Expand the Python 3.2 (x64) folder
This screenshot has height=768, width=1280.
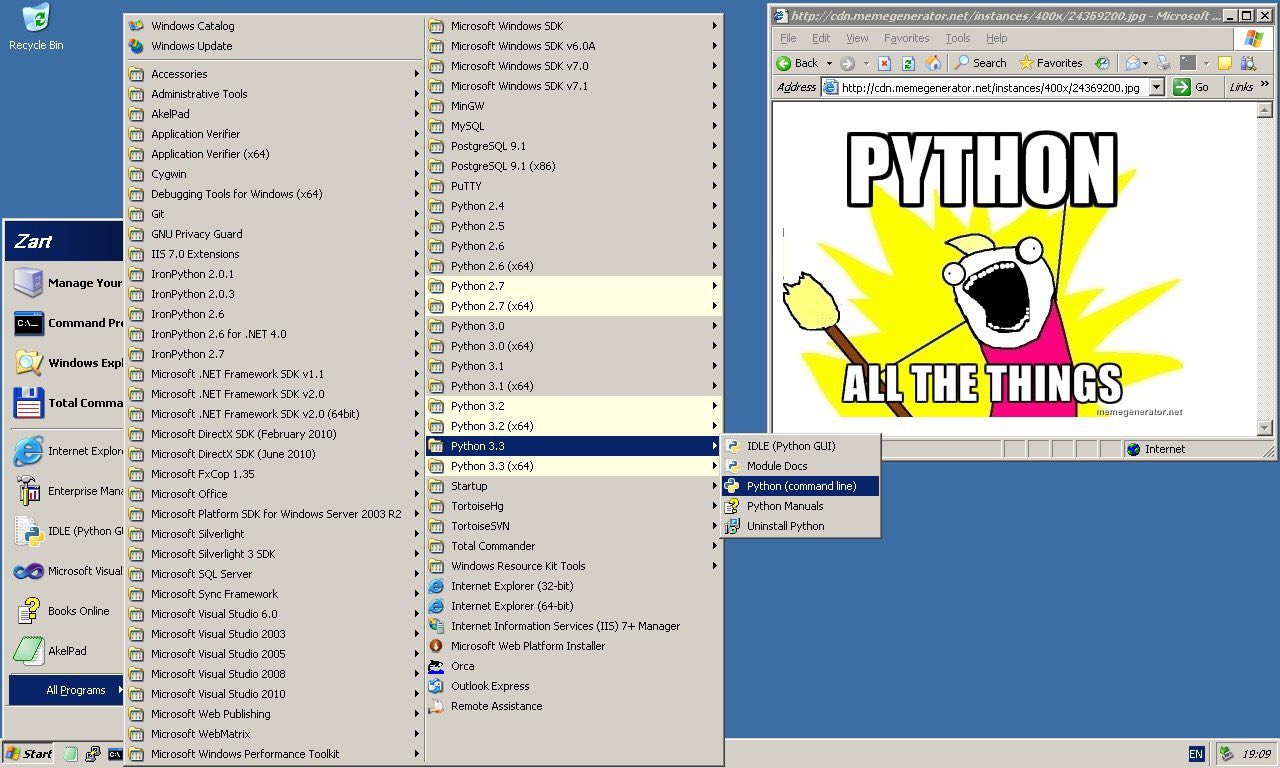click(574, 426)
